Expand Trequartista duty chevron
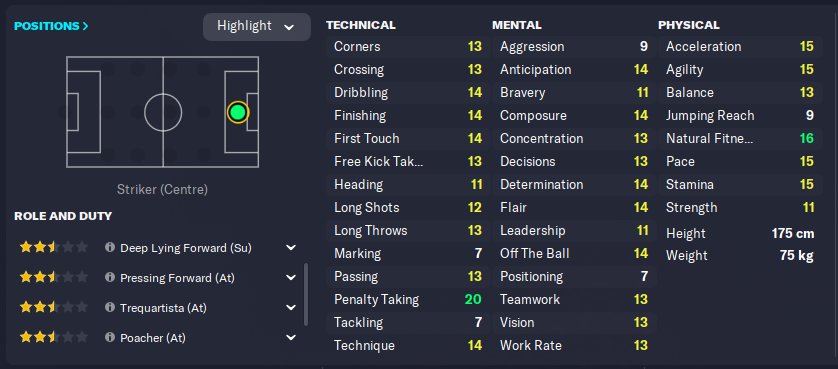 (291, 308)
